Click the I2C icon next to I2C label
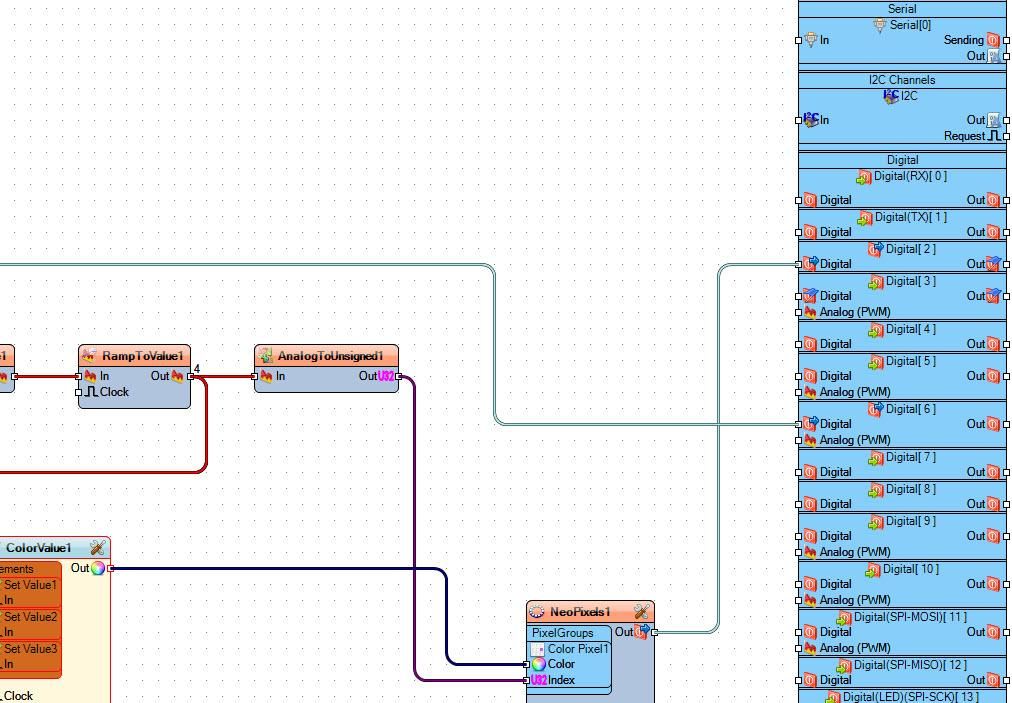The height and width of the screenshot is (703, 1012). (891, 96)
